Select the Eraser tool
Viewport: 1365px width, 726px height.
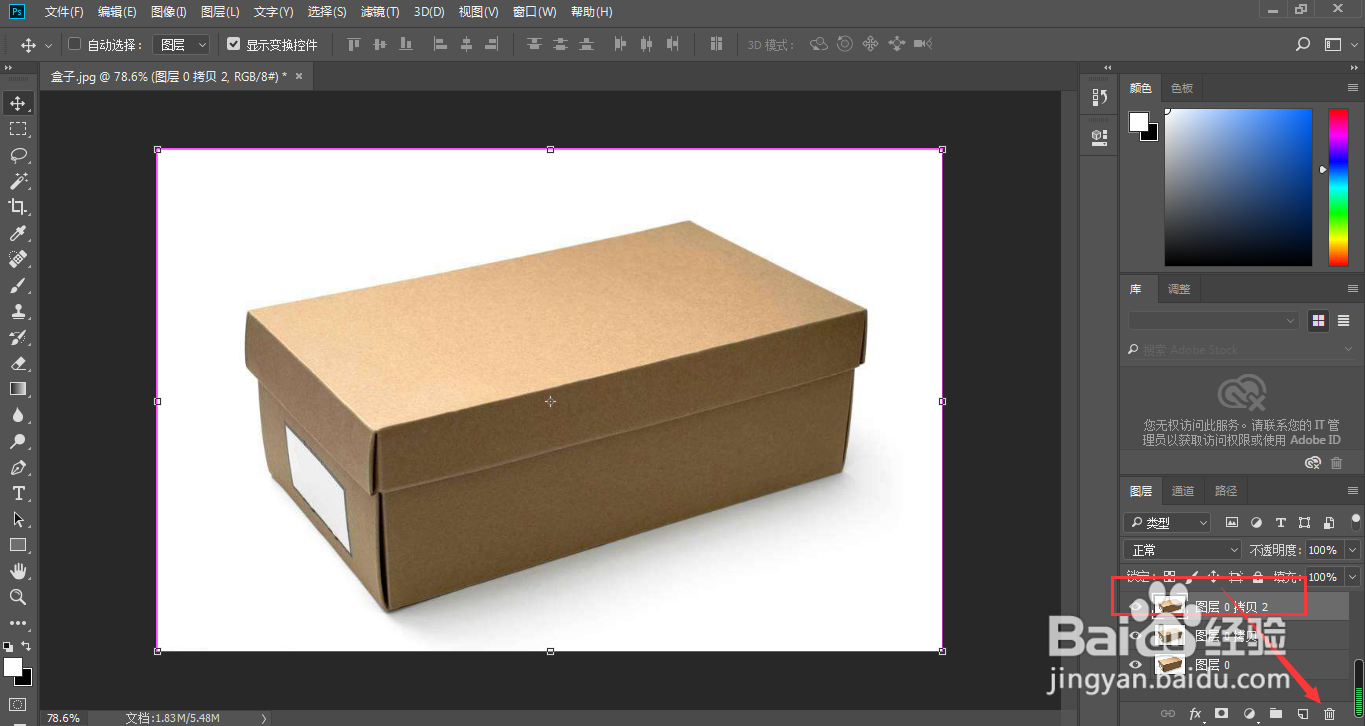pyautogui.click(x=18, y=363)
